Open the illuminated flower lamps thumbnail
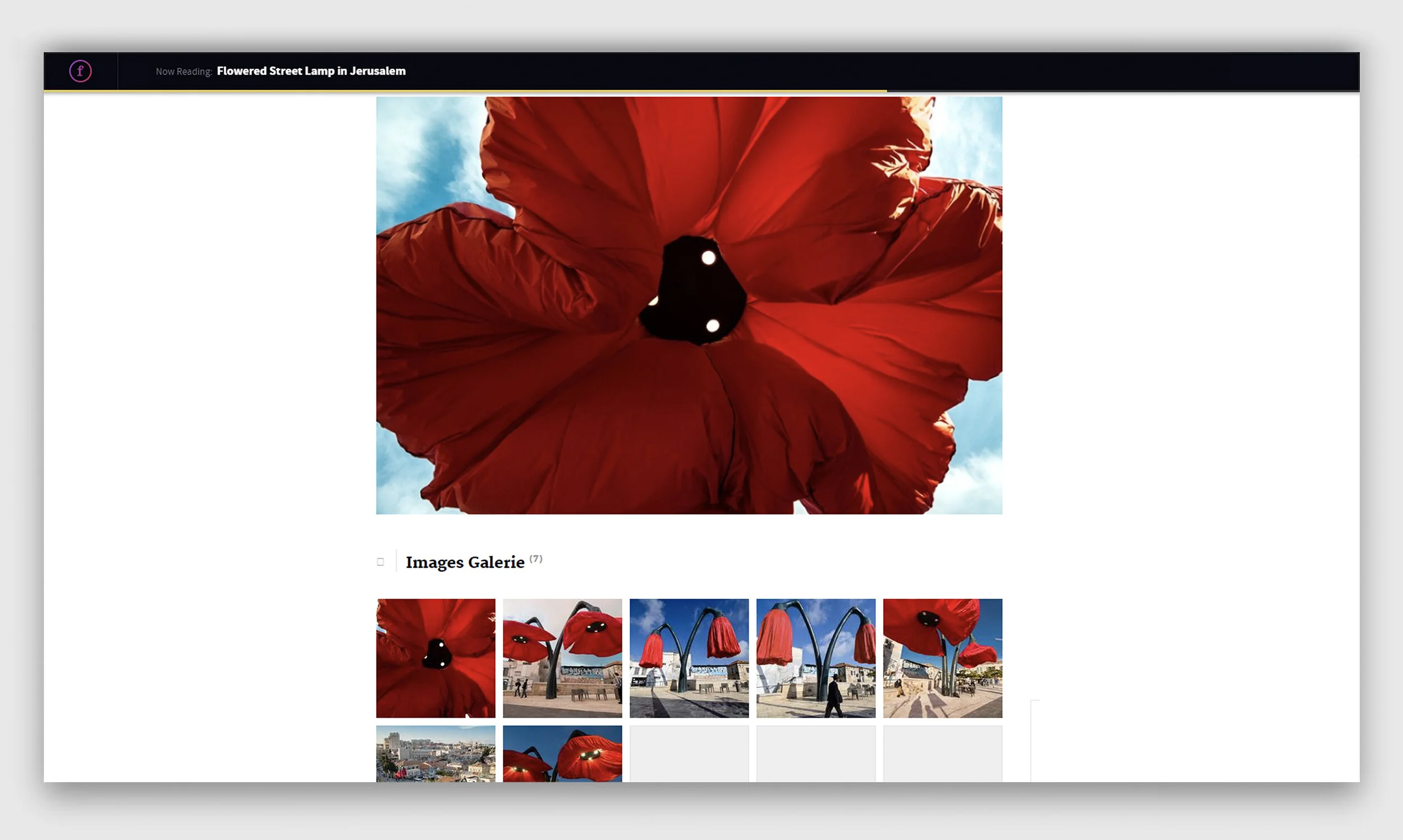Viewport: 1403px width, 840px height. 562,753
